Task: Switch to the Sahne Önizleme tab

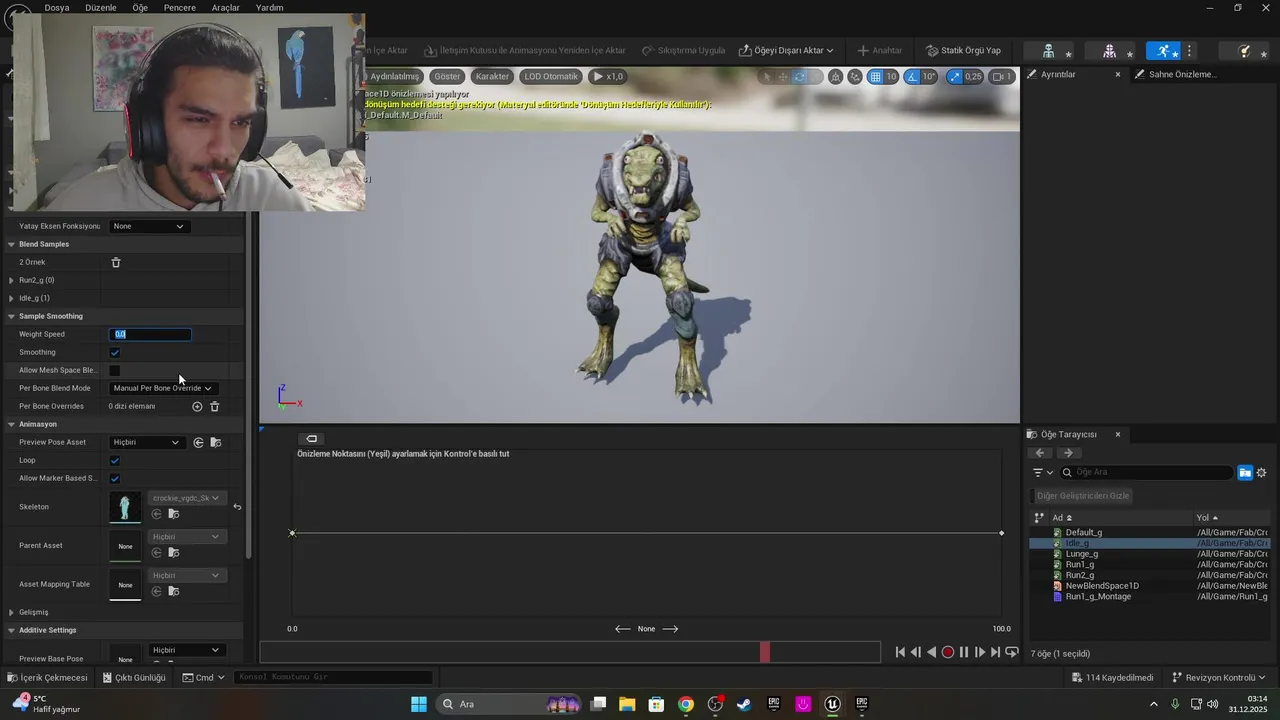Action: coord(1182,74)
